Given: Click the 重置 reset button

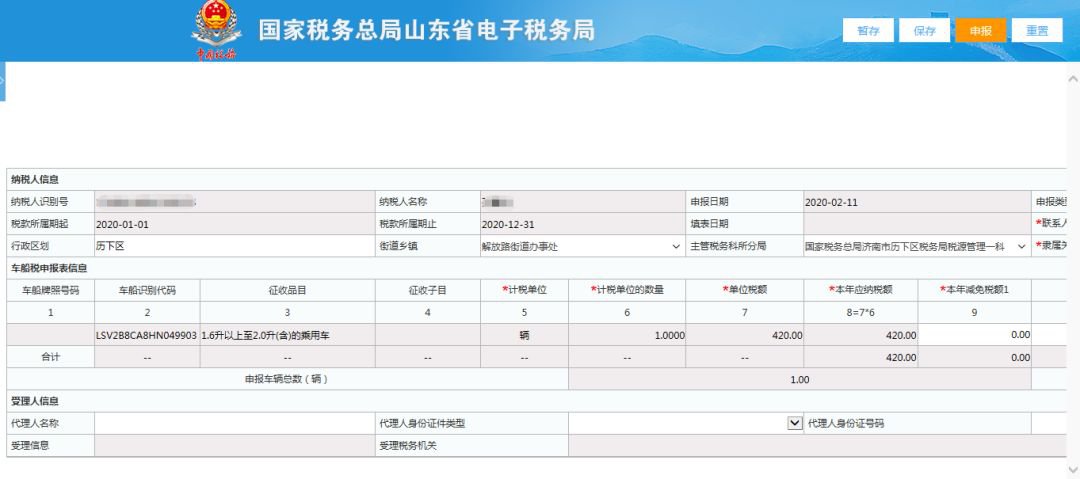Looking at the screenshot, I should click(1037, 31).
